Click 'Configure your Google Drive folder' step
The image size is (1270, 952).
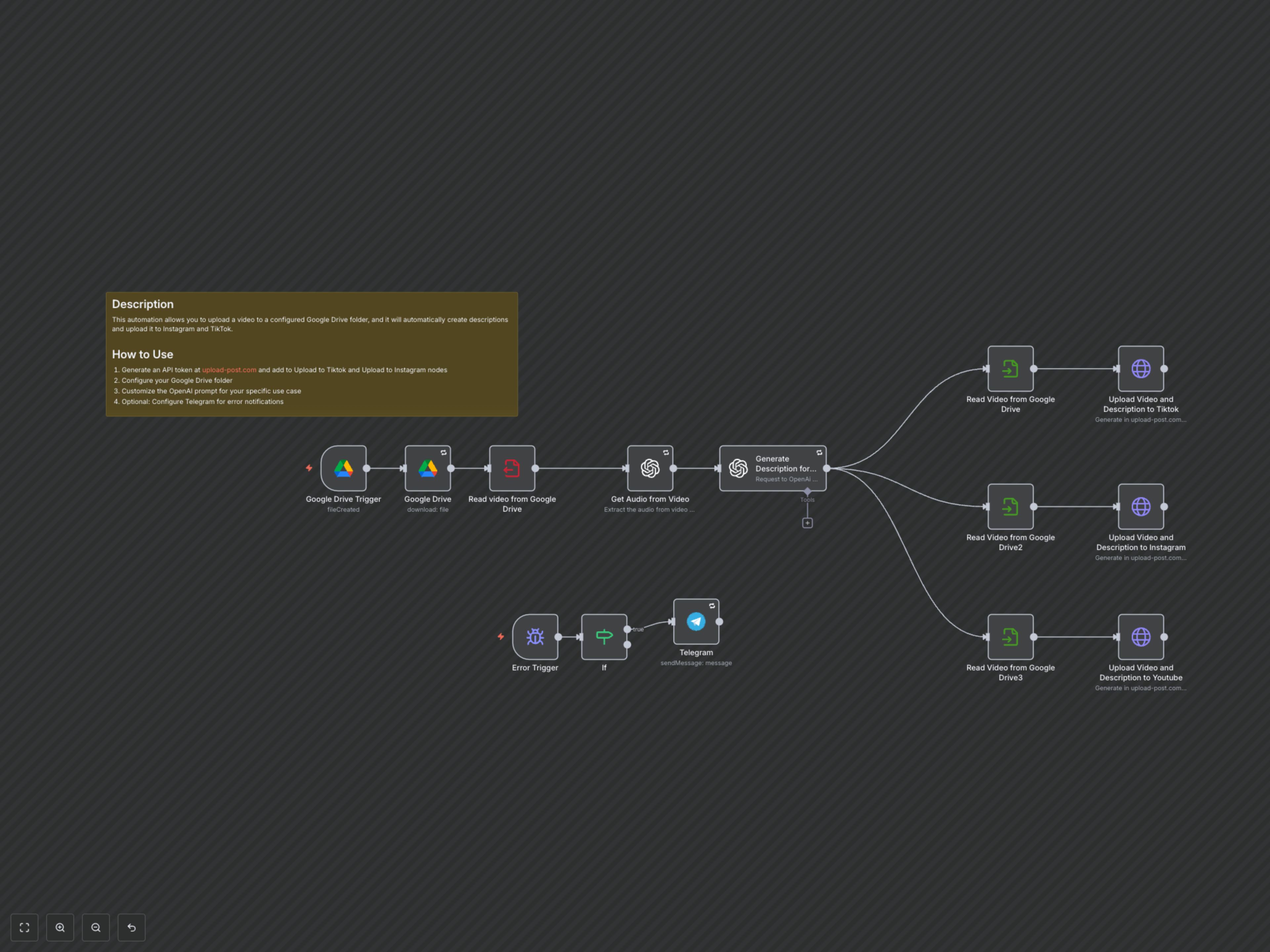point(177,380)
